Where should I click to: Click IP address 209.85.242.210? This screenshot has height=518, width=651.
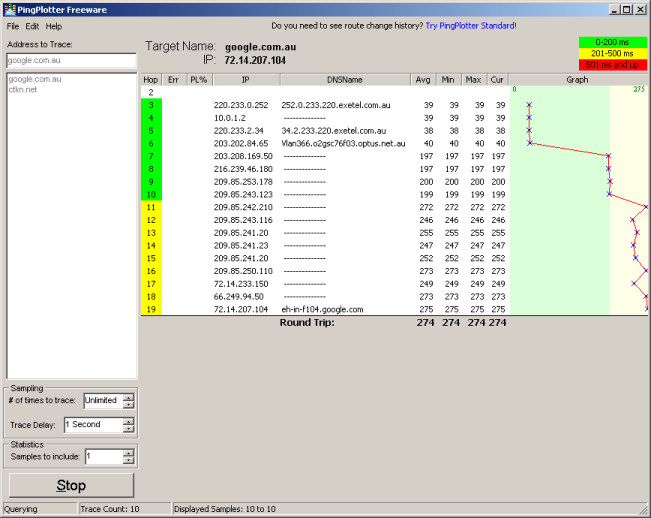pyautogui.click(x=243, y=207)
